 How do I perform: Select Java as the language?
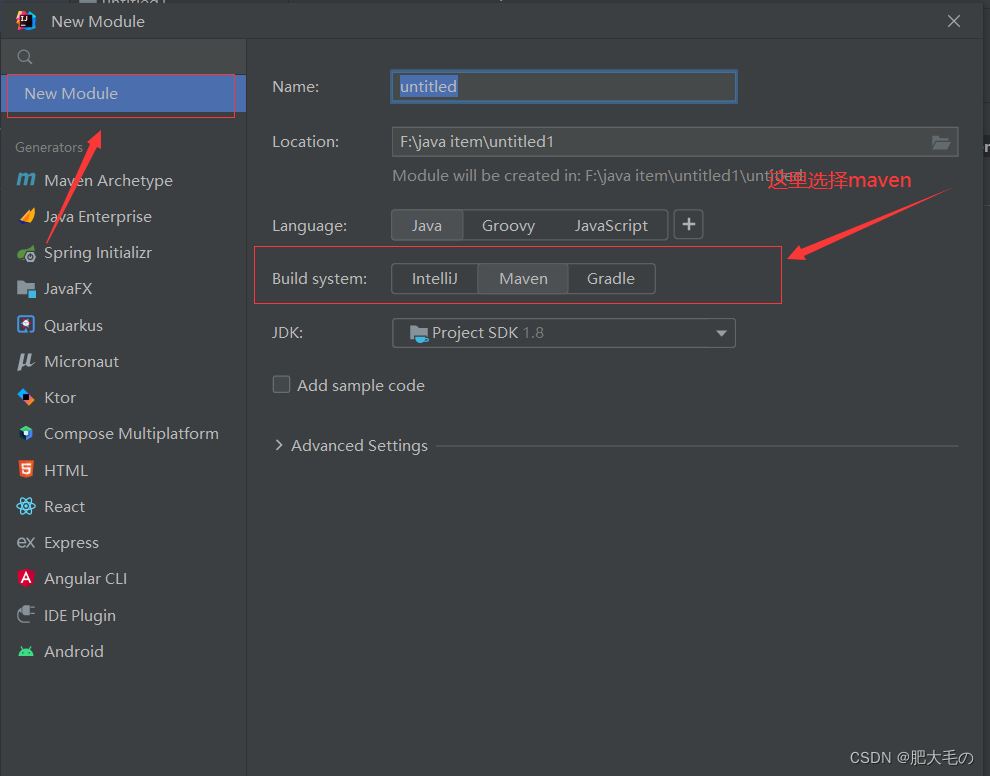[427, 225]
